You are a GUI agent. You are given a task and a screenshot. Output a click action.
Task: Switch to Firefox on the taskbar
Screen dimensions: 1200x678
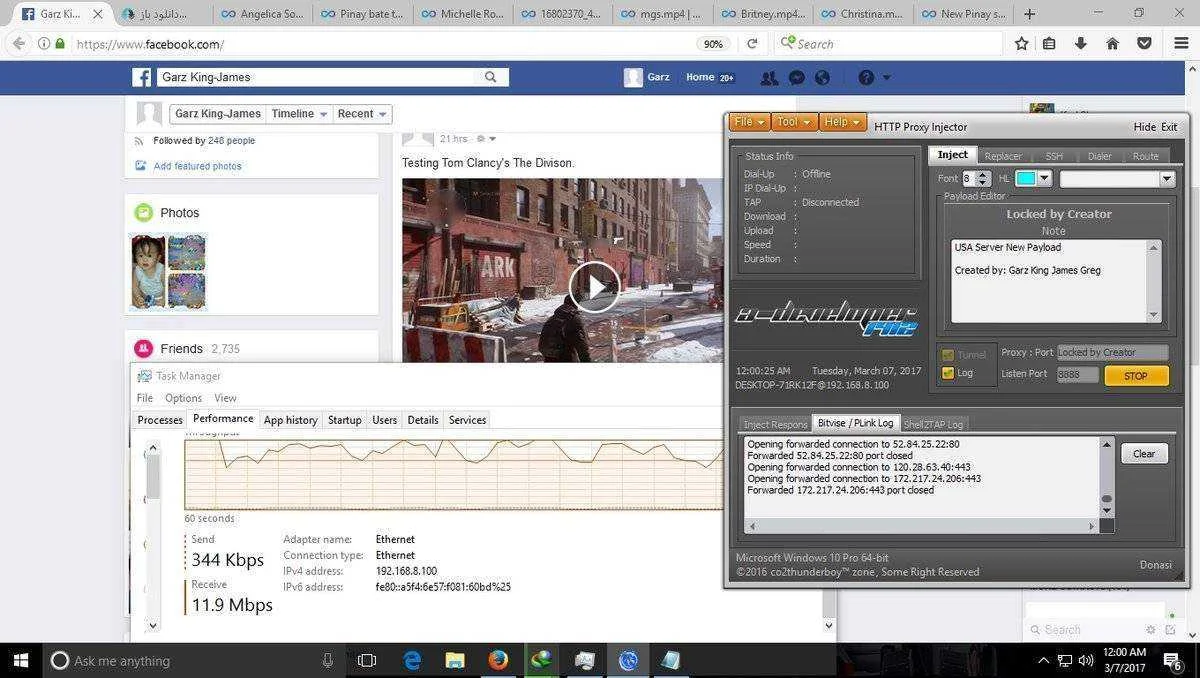[x=498, y=660]
